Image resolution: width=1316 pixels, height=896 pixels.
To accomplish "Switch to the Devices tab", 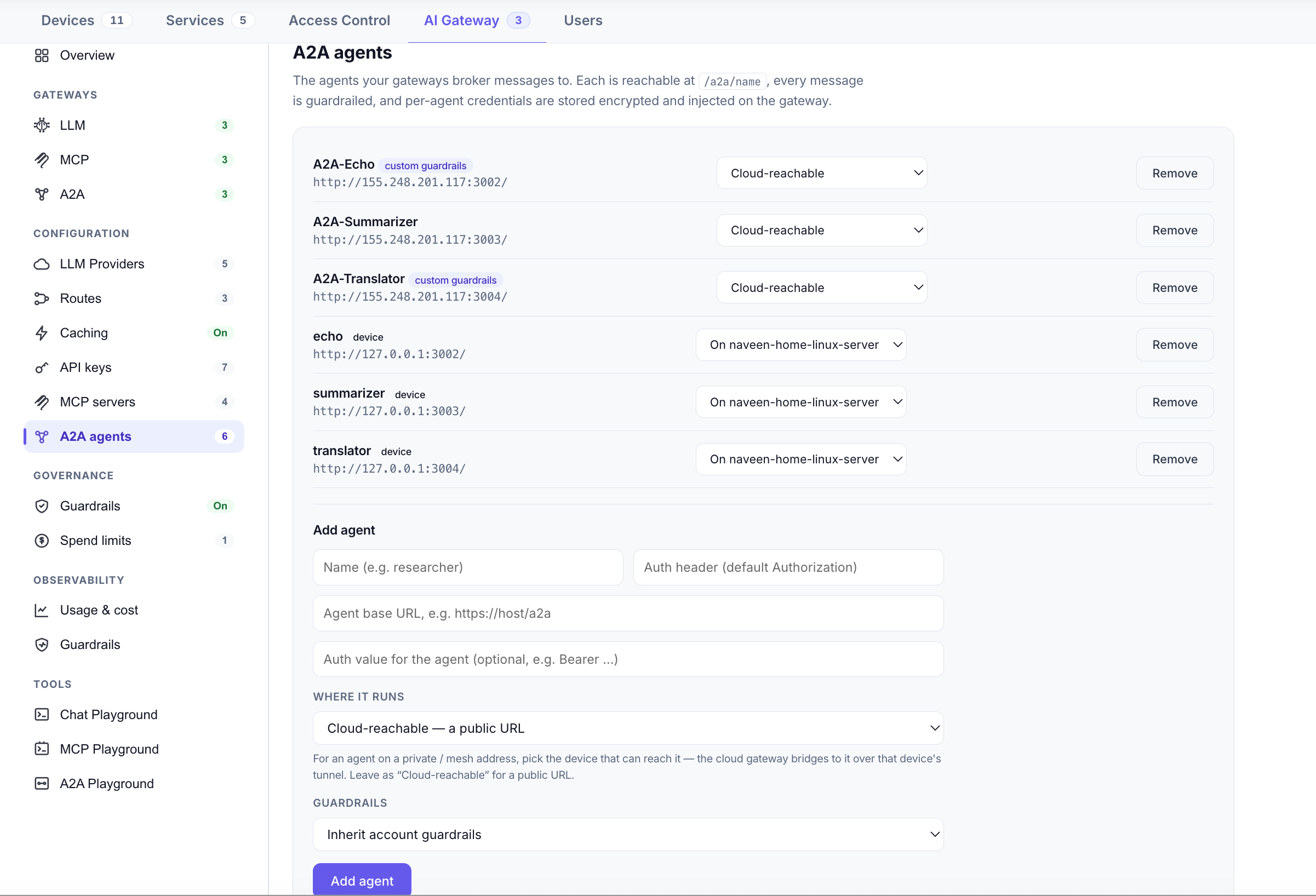I will point(87,20).
